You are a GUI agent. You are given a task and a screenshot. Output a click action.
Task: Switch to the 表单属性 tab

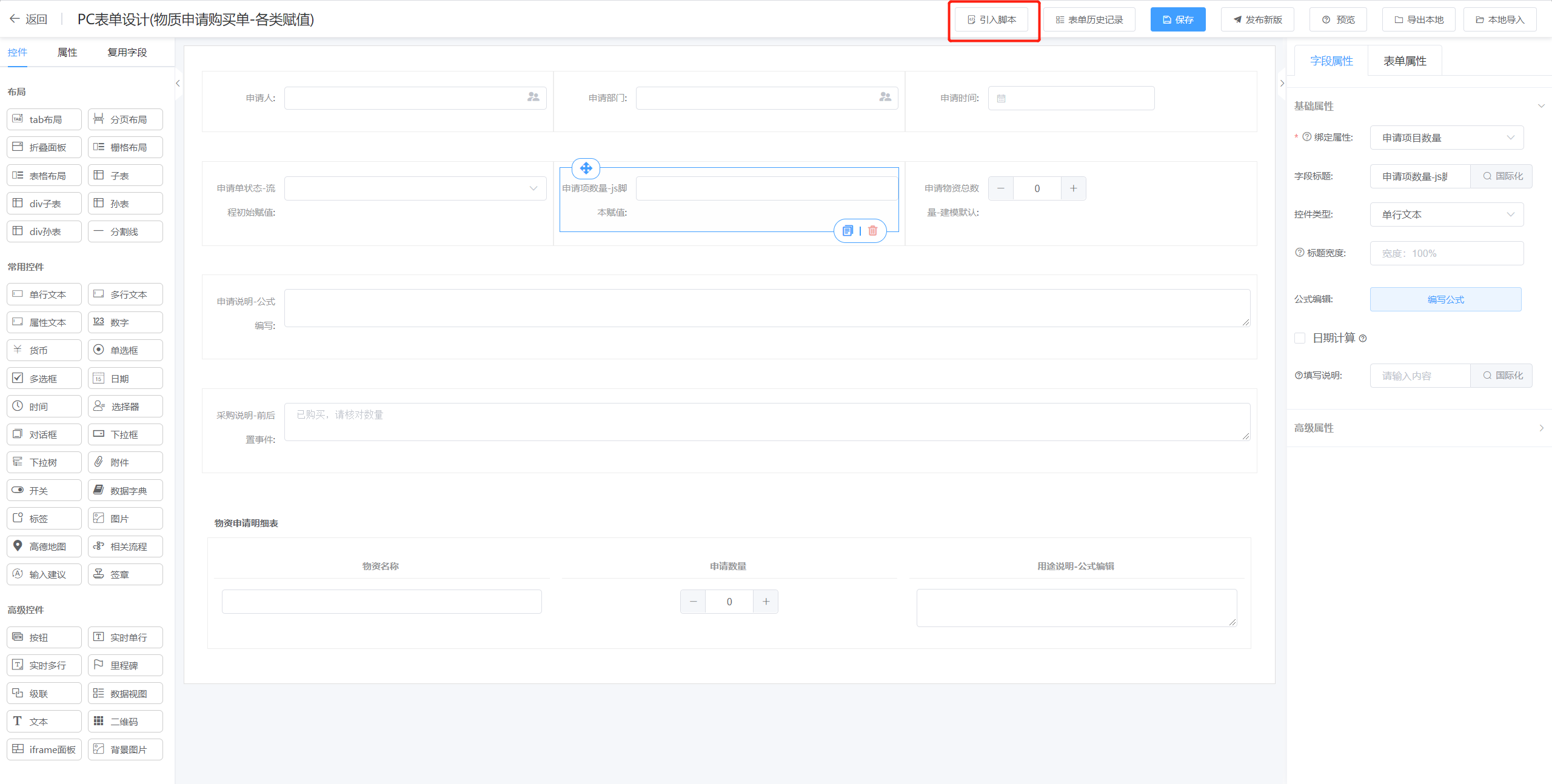[x=1405, y=61]
